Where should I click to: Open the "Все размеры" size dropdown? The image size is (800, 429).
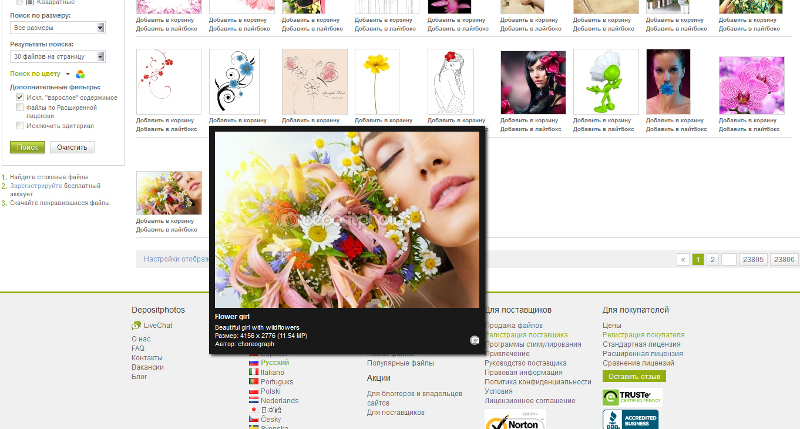point(58,28)
